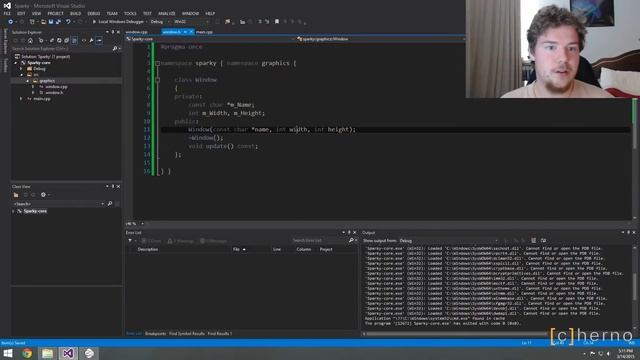Open the FILE menu
The image size is (640, 360).
point(7,13)
